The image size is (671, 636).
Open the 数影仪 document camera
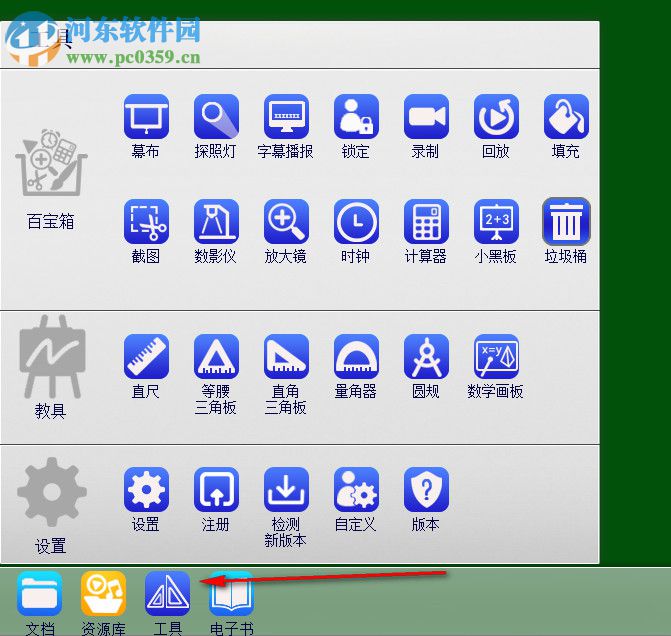point(216,221)
